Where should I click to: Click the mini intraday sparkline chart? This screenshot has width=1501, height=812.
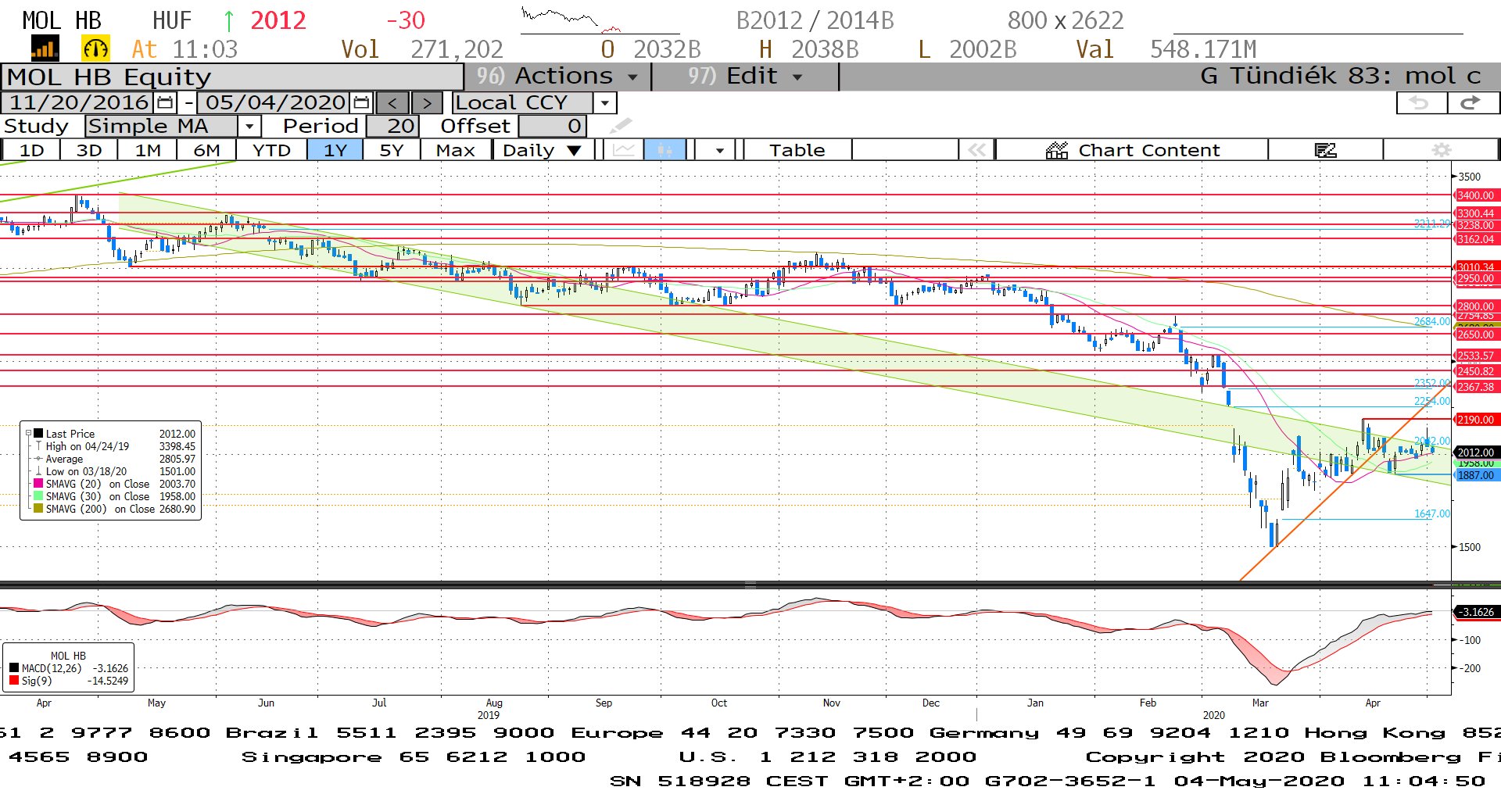click(x=600, y=20)
